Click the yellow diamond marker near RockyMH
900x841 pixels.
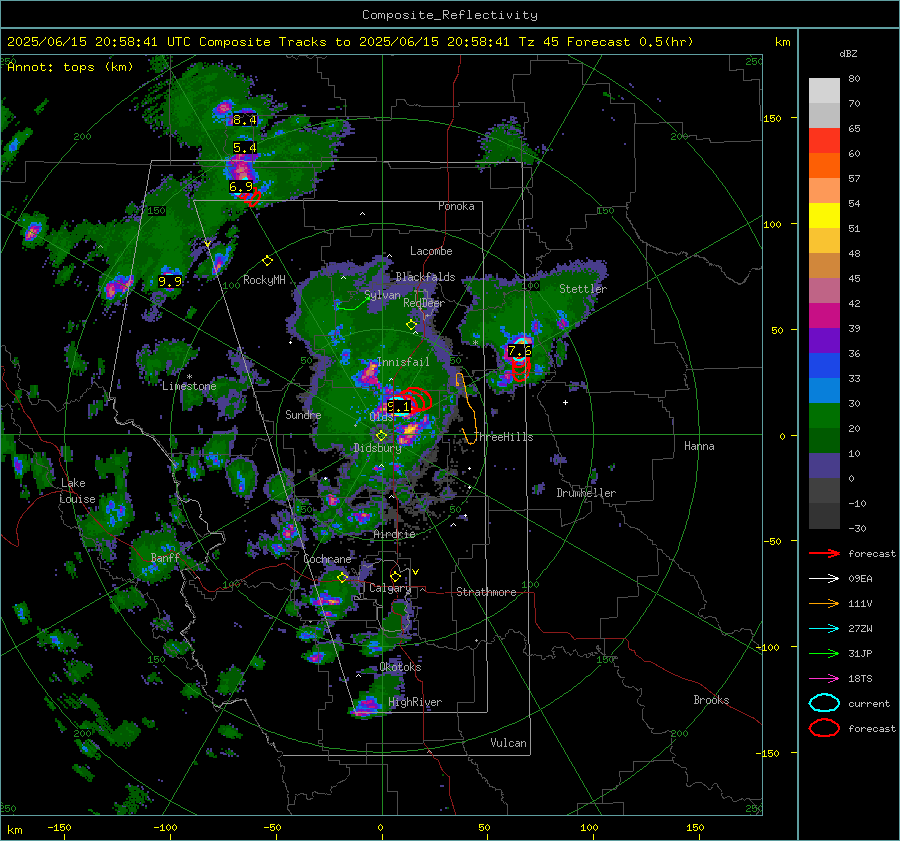click(267, 261)
